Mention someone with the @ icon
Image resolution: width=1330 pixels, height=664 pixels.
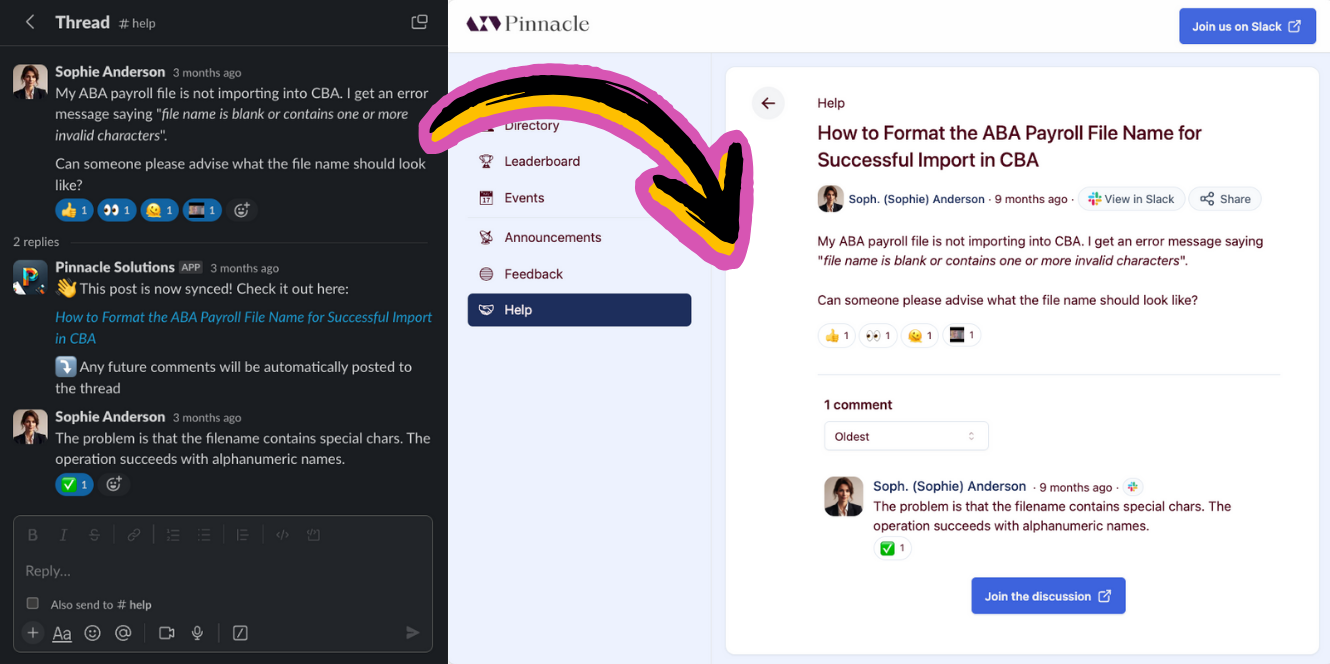pyautogui.click(x=123, y=633)
